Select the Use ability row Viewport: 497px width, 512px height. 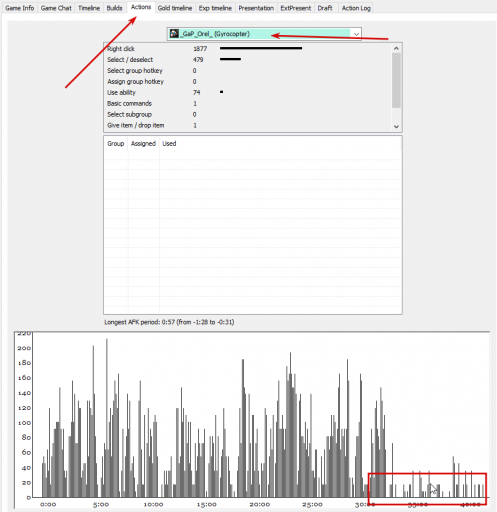point(248,93)
